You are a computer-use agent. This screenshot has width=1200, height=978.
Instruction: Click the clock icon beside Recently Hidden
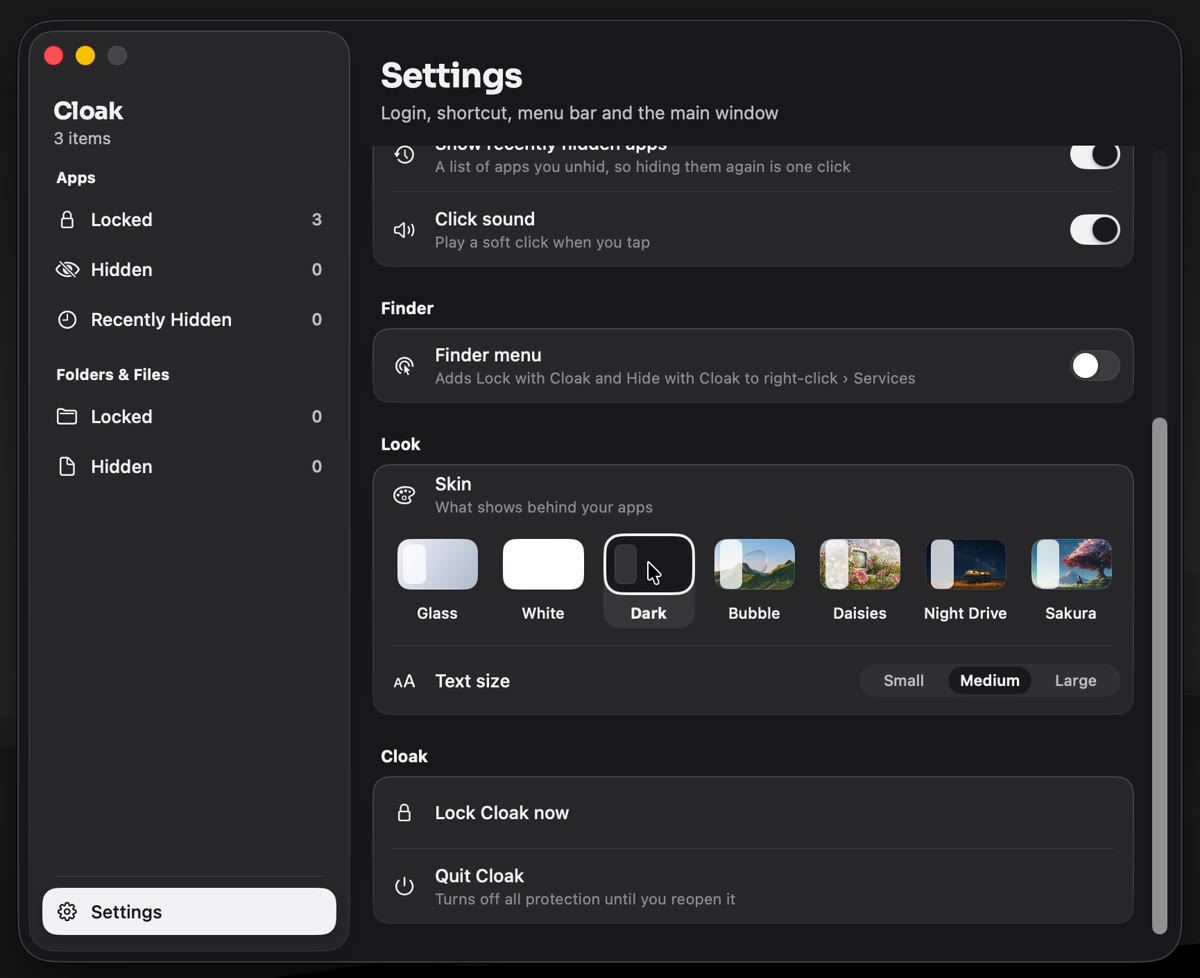(67, 320)
